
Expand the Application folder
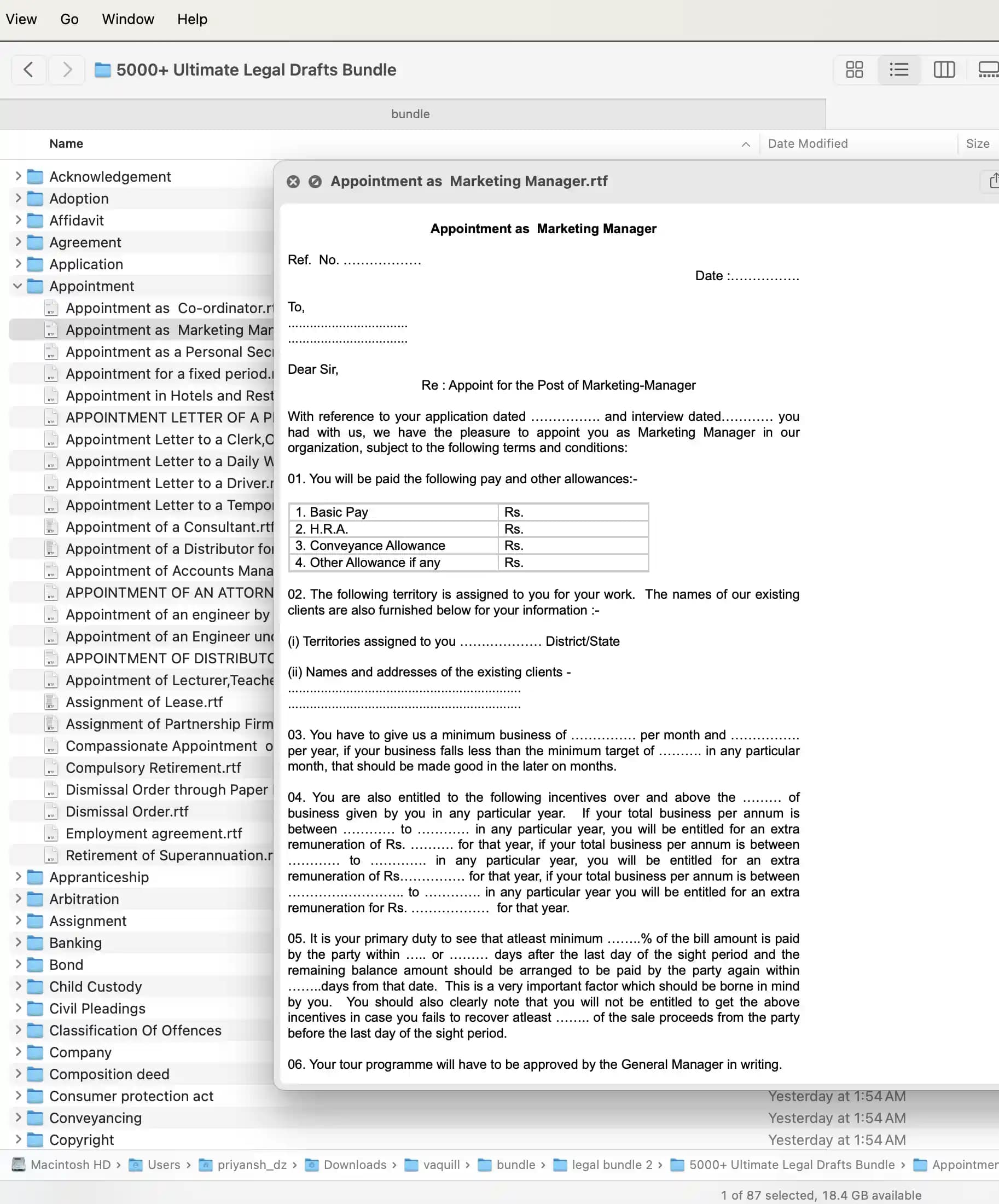pos(18,264)
